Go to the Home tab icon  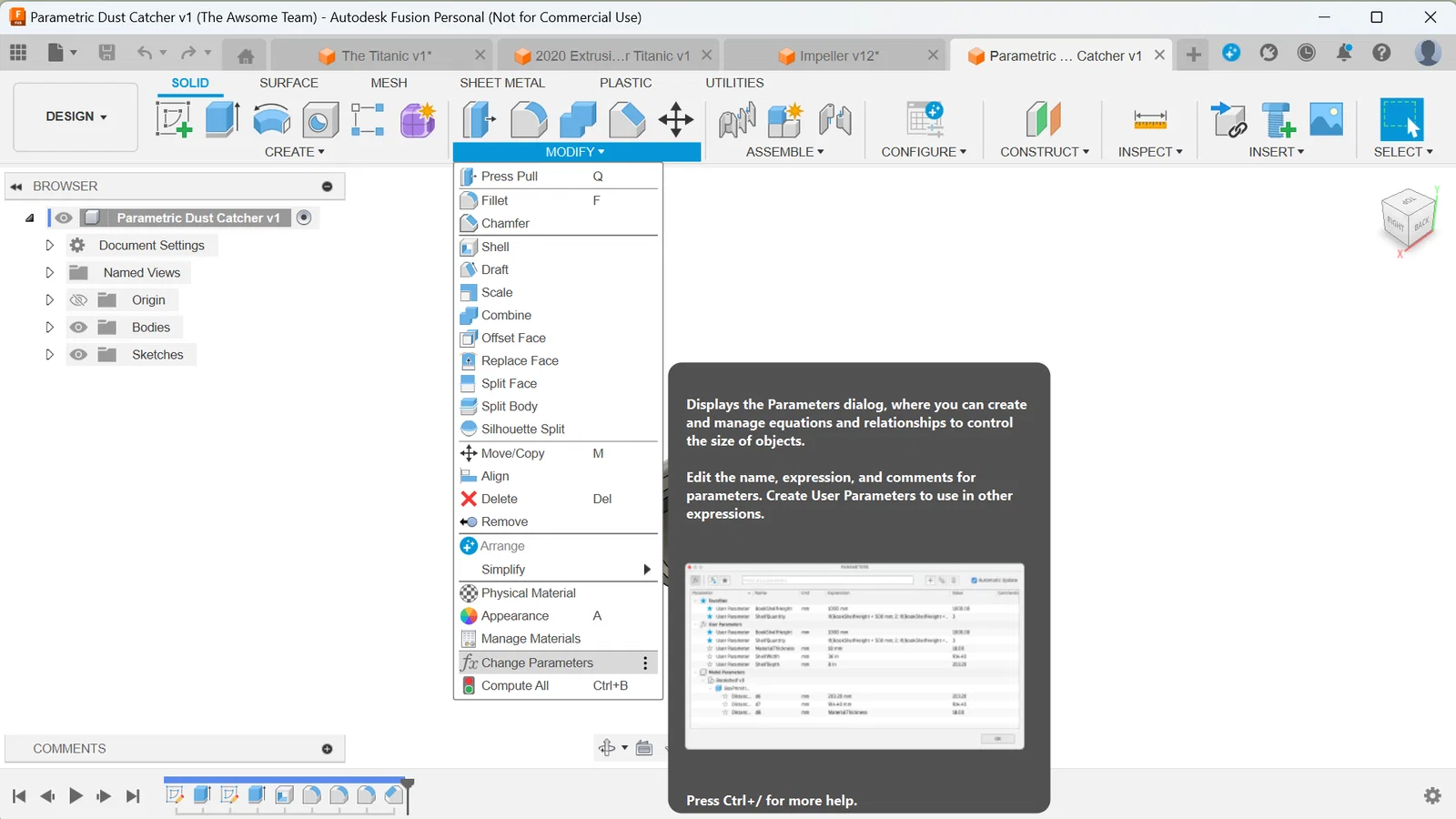point(246,56)
